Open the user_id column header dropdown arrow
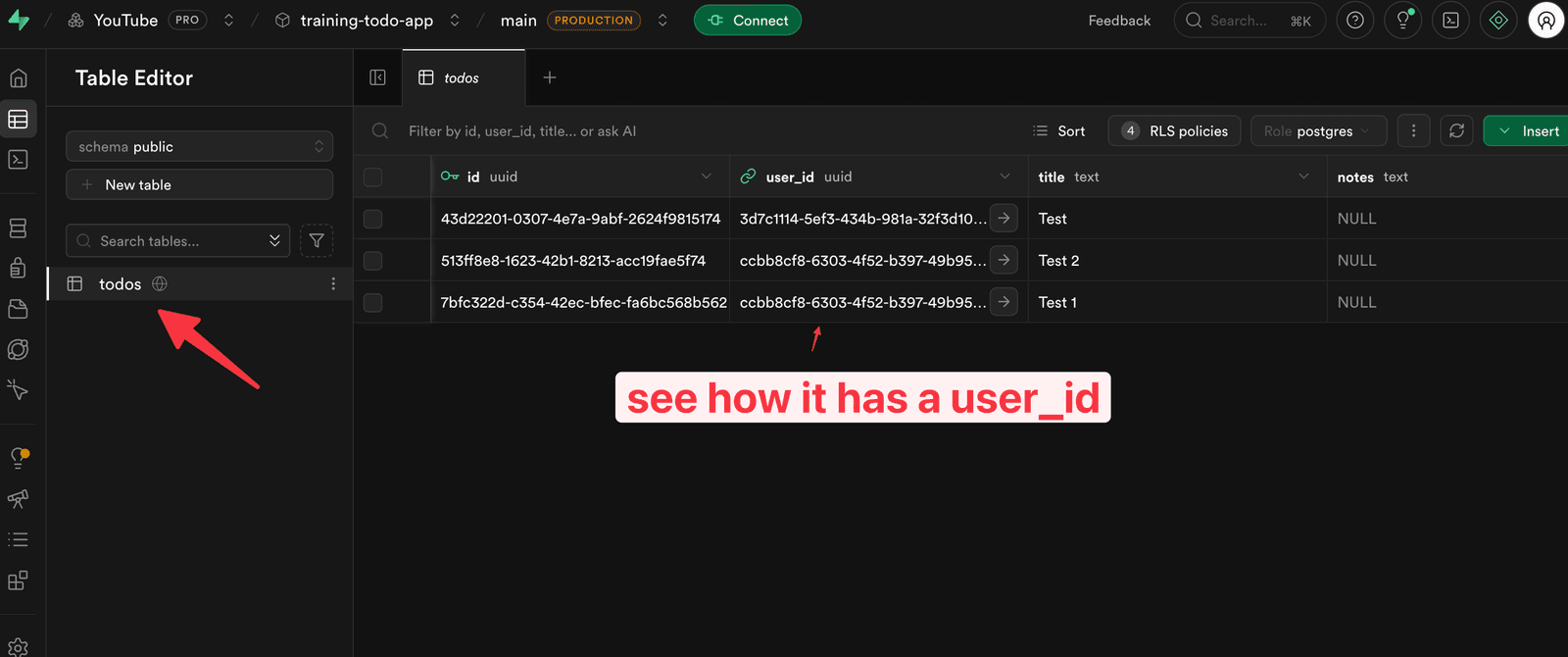Viewport: 1568px width, 657px height. click(1004, 177)
